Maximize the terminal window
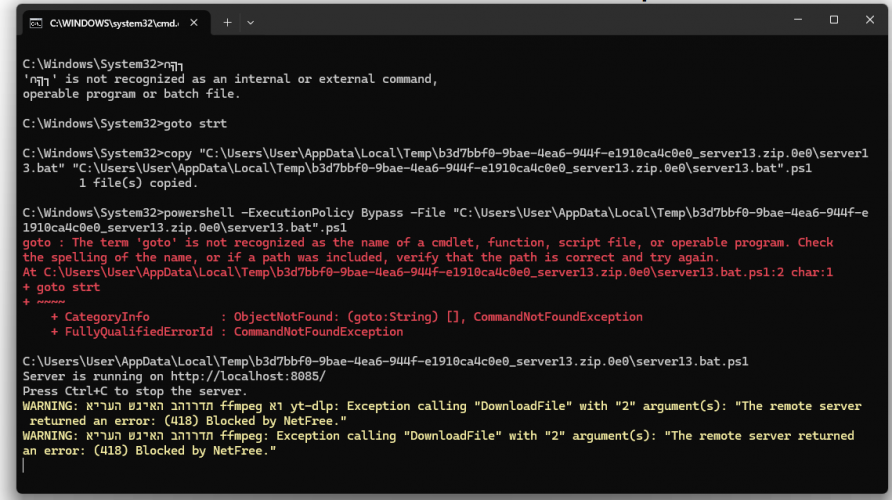The image size is (892, 500). tap(833, 20)
